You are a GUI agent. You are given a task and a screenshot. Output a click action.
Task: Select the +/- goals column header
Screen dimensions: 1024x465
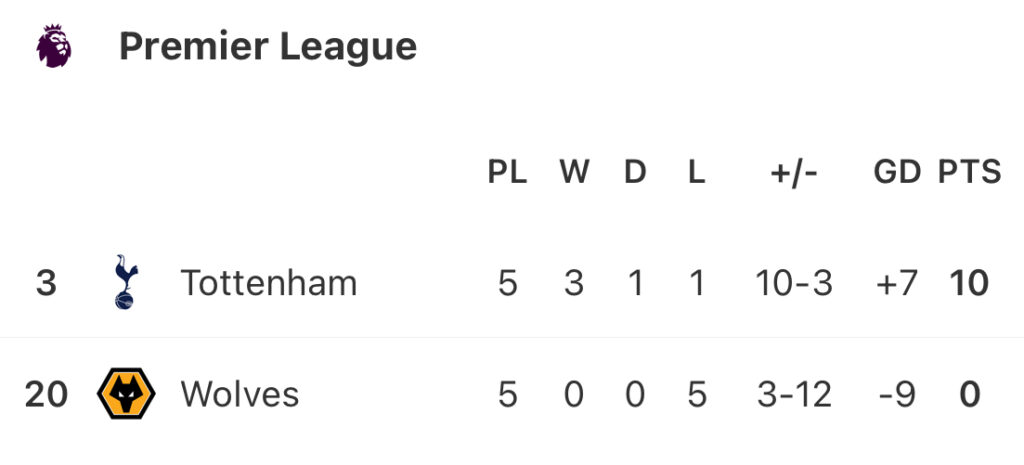(x=793, y=172)
